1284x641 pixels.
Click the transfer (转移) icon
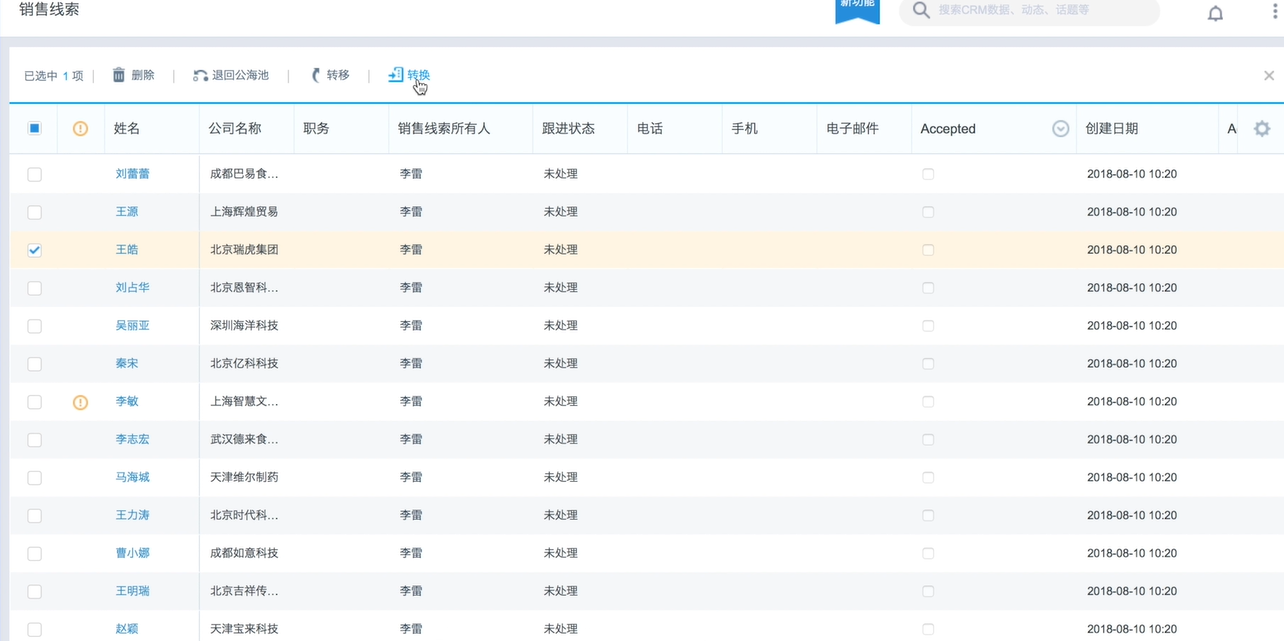316,75
